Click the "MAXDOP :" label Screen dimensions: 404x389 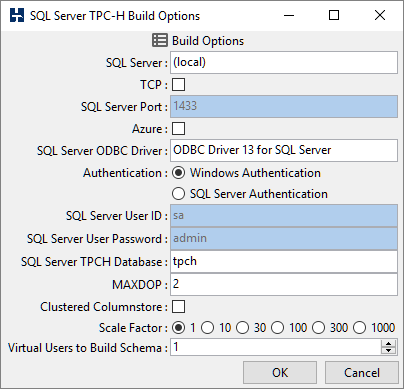140,284
